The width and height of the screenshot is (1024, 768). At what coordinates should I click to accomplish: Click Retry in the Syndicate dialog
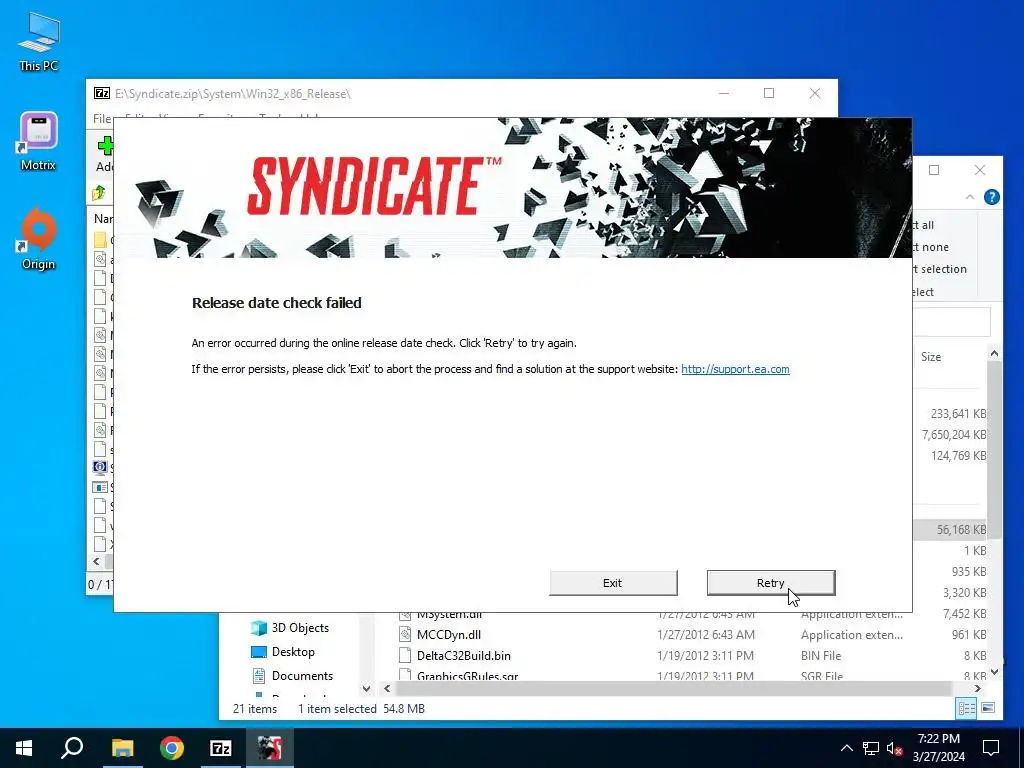pos(771,583)
